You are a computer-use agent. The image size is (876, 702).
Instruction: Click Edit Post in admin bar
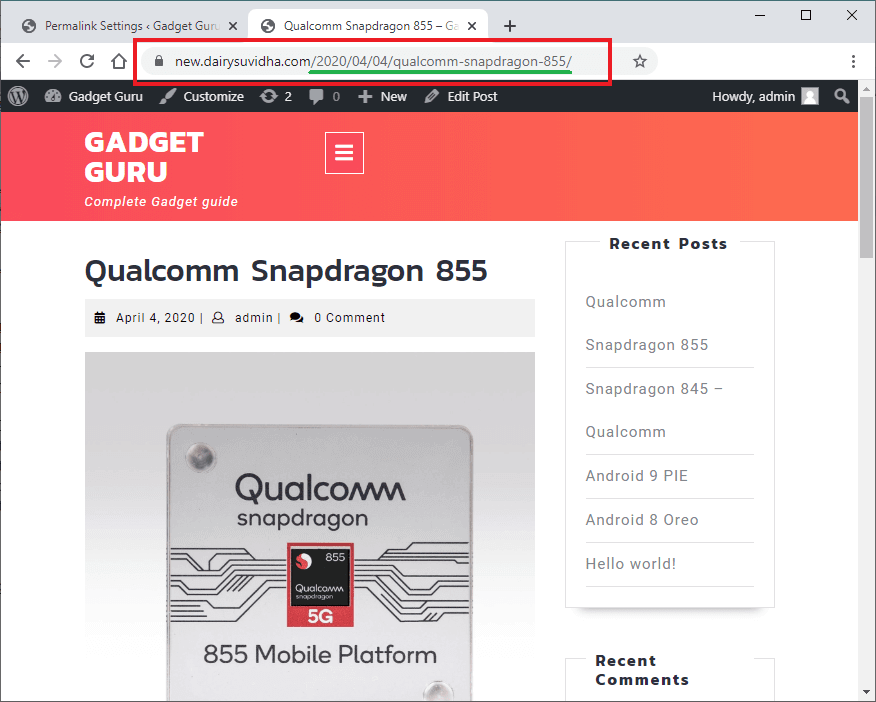[461, 96]
